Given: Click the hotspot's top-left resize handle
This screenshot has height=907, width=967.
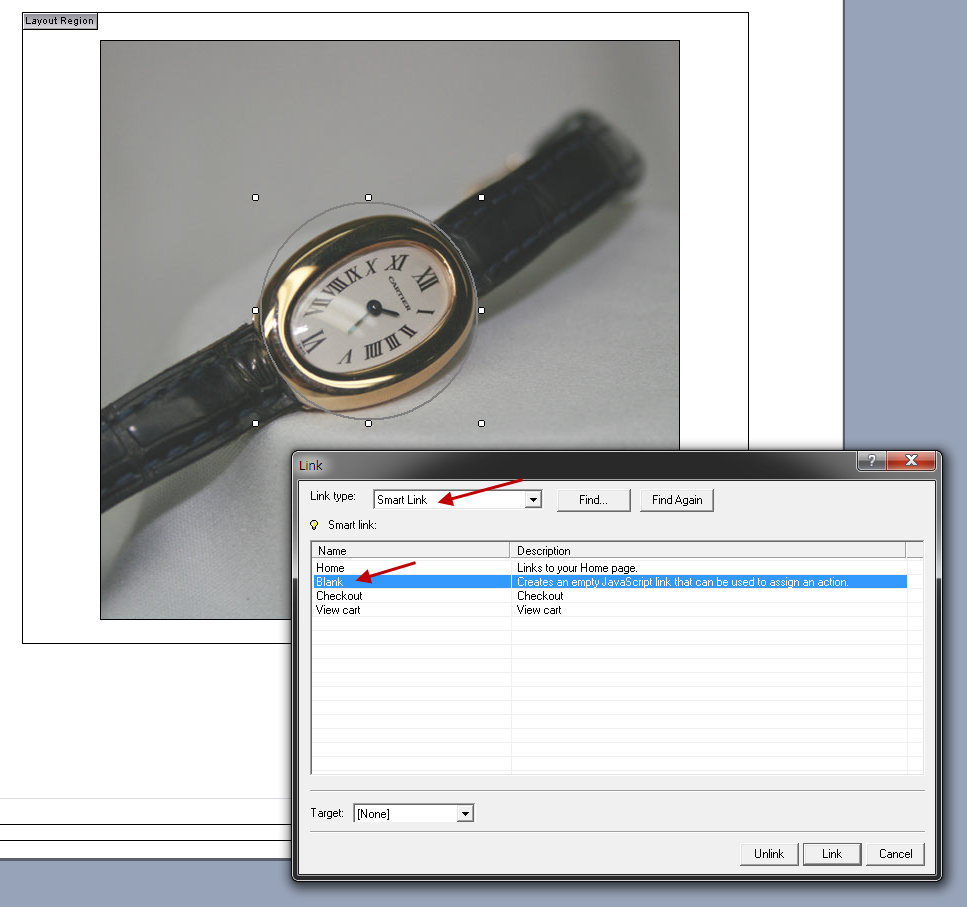Looking at the screenshot, I should pyautogui.click(x=255, y=197).
